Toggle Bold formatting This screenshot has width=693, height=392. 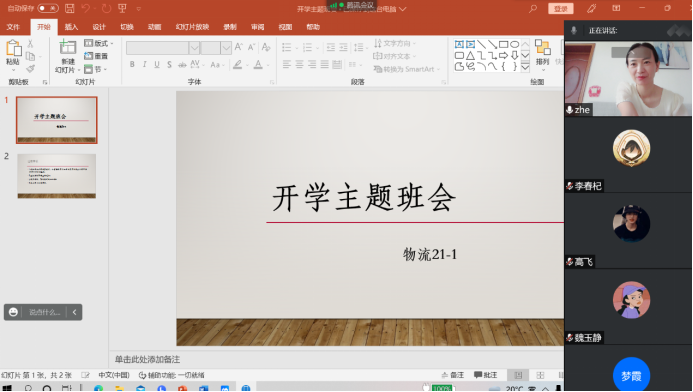pos(132,65)
